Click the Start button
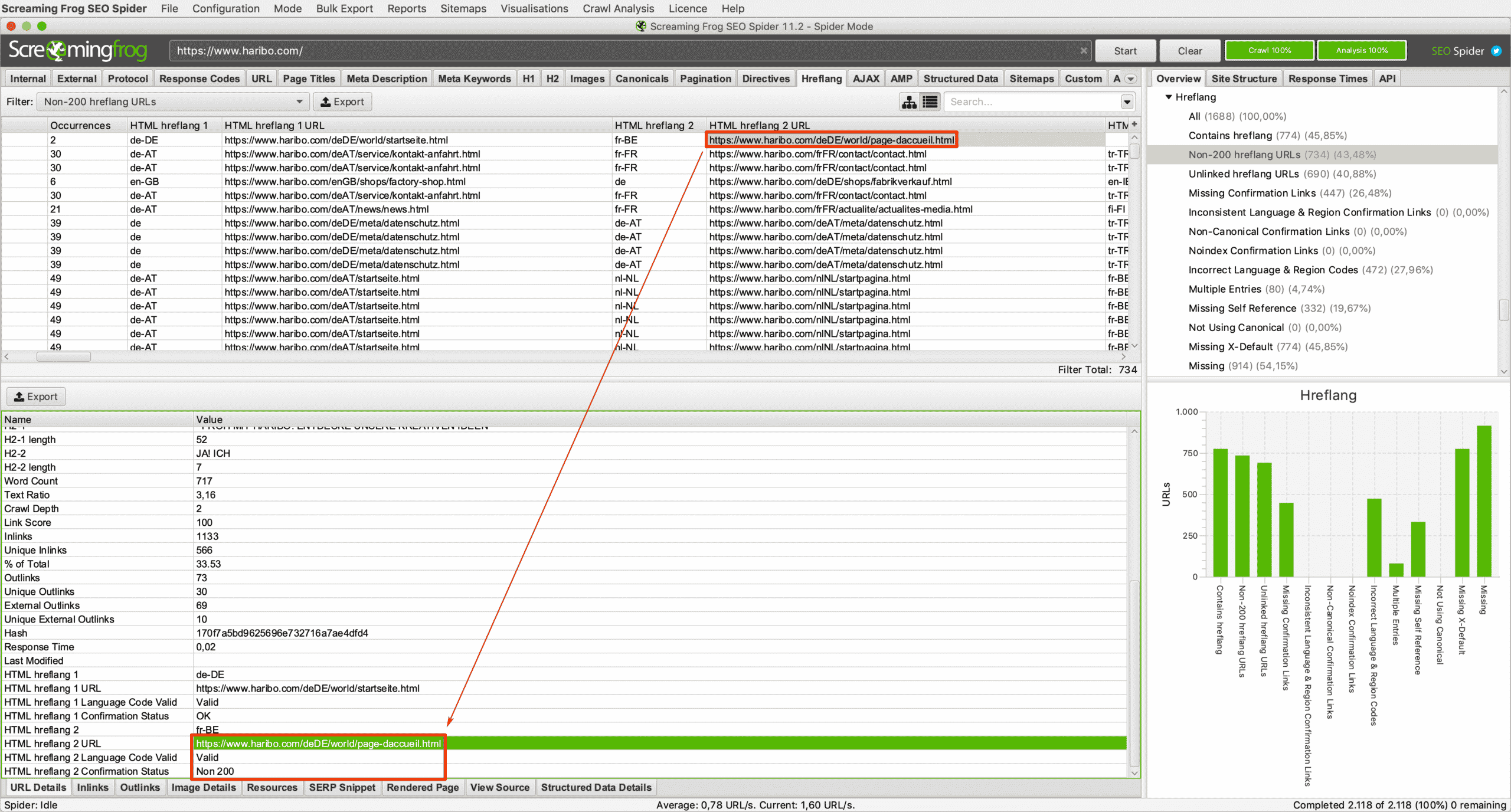Image resolution: width=1511 pixels, height=812 pixels. (1125, 51)
